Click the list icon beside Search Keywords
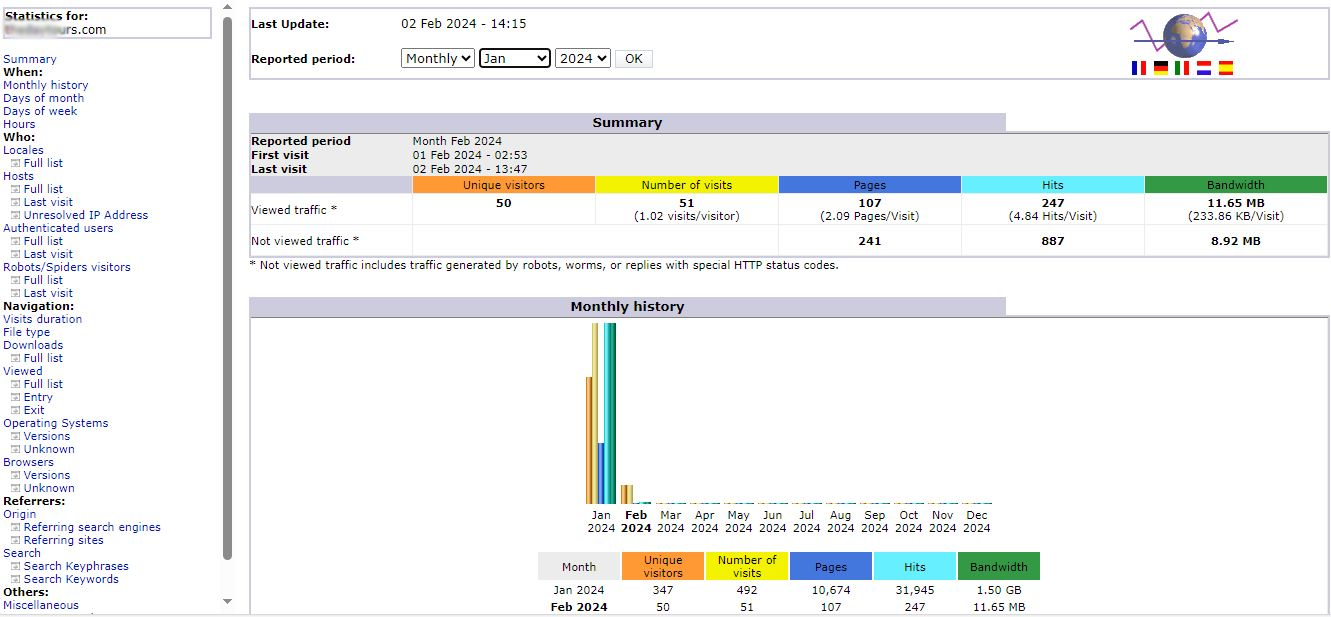 pos(15,579)
